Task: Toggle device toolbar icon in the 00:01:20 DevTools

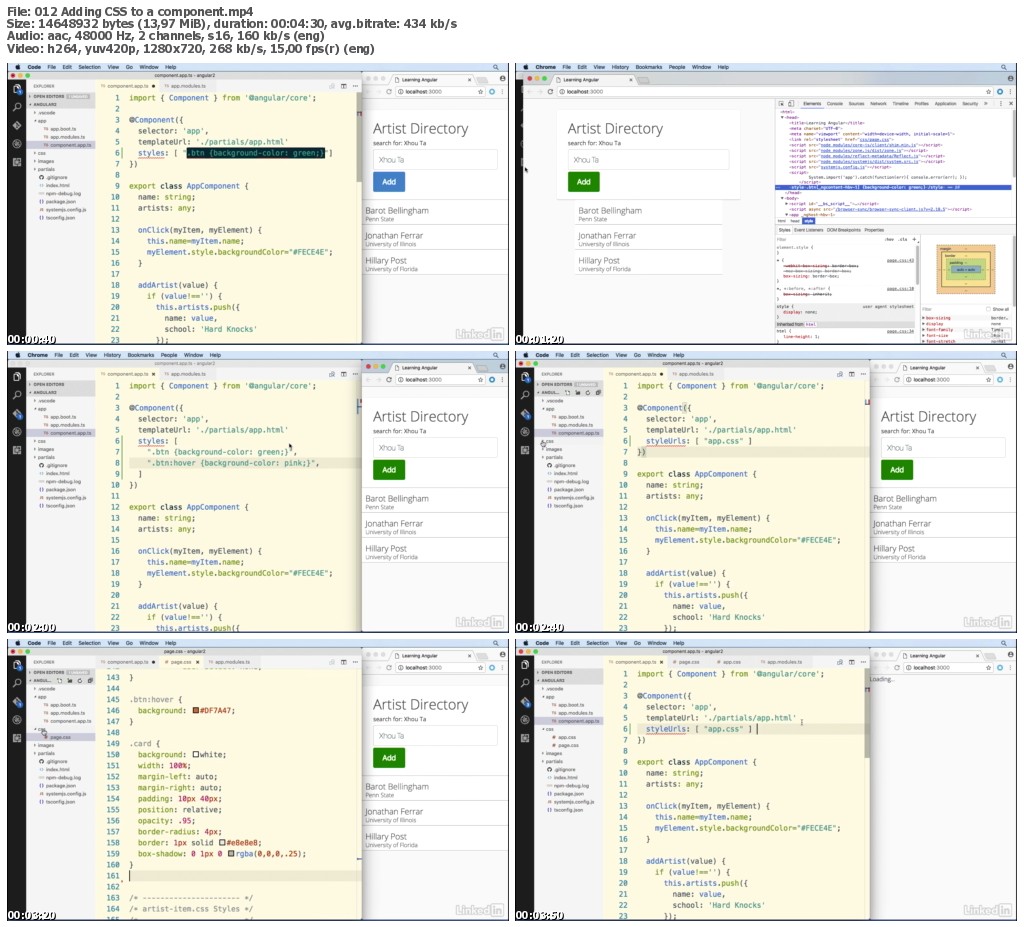Action: (791, 103)
